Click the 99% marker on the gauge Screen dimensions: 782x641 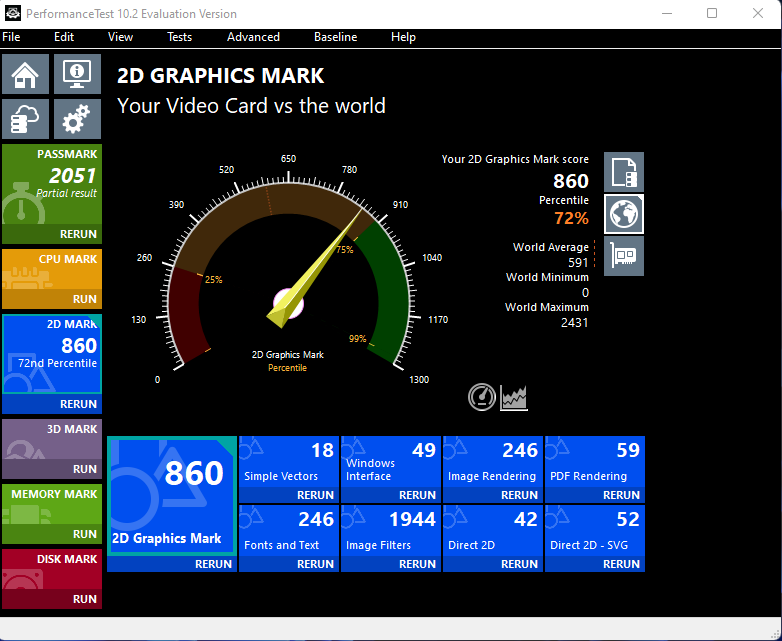358,339
